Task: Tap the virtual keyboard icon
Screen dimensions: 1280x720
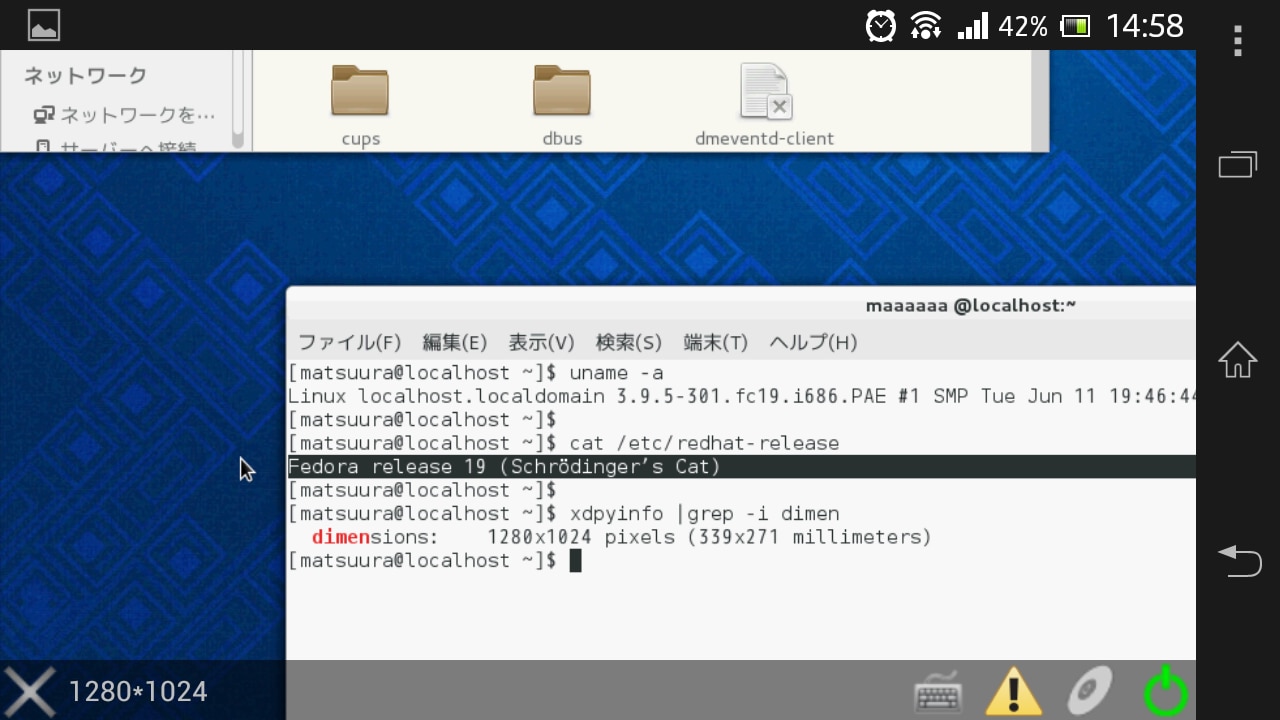Action: 938,692
